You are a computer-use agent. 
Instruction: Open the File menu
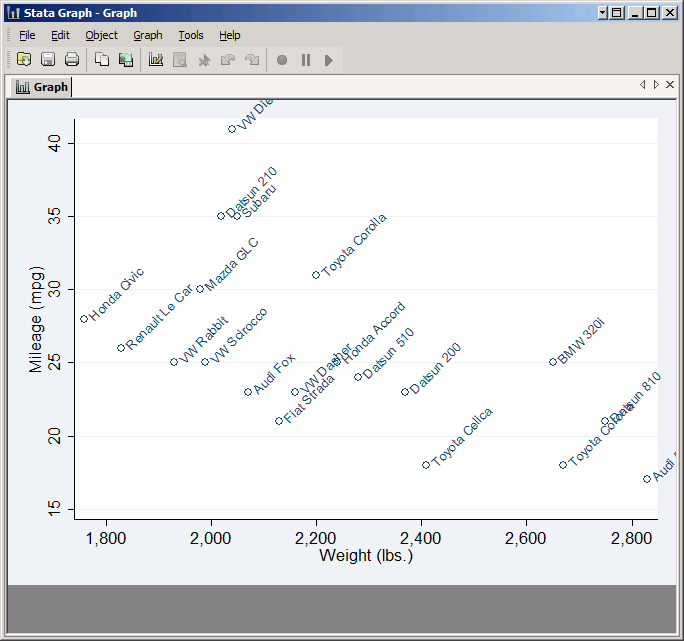pyautogui.click(x=27, y=35)
